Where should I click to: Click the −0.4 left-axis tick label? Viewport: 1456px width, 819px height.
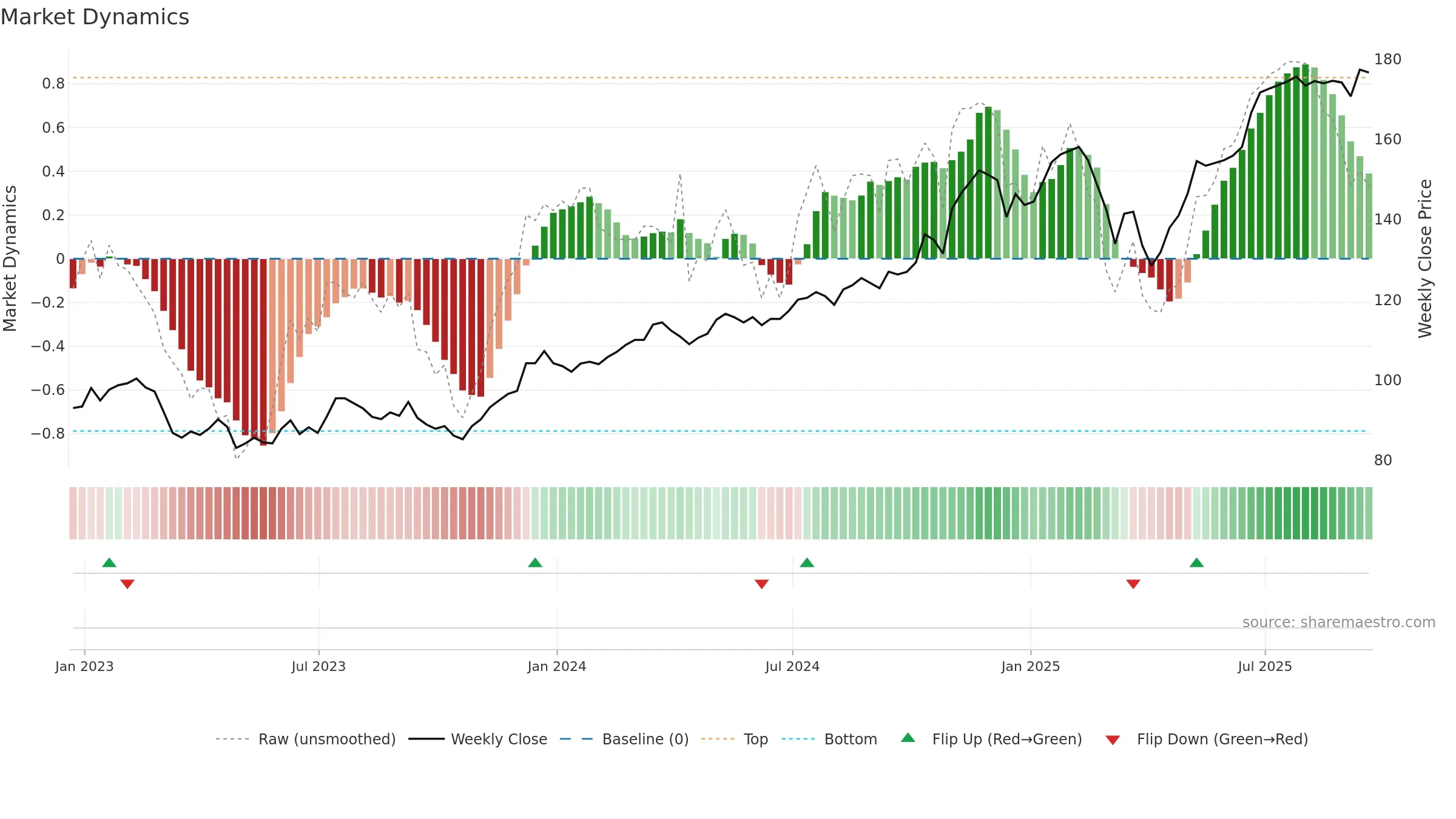click(x=47, y=346)
